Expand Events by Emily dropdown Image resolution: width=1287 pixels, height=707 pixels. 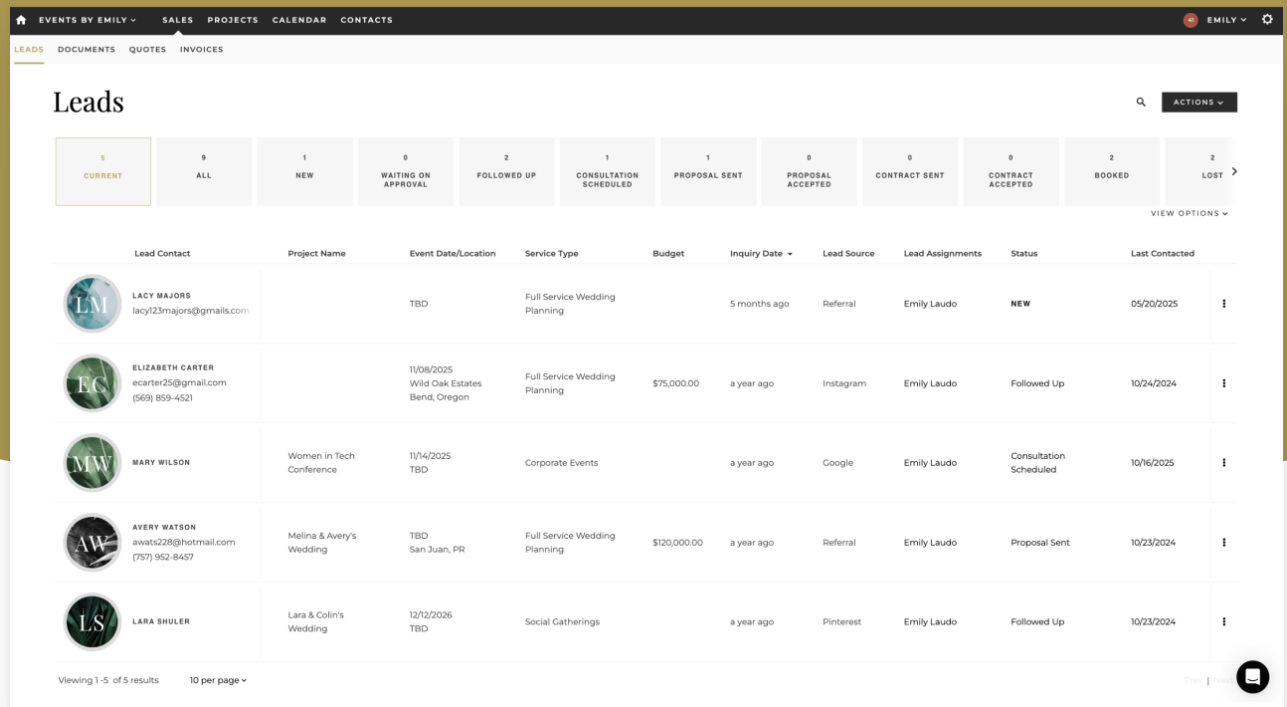point(87,20)
